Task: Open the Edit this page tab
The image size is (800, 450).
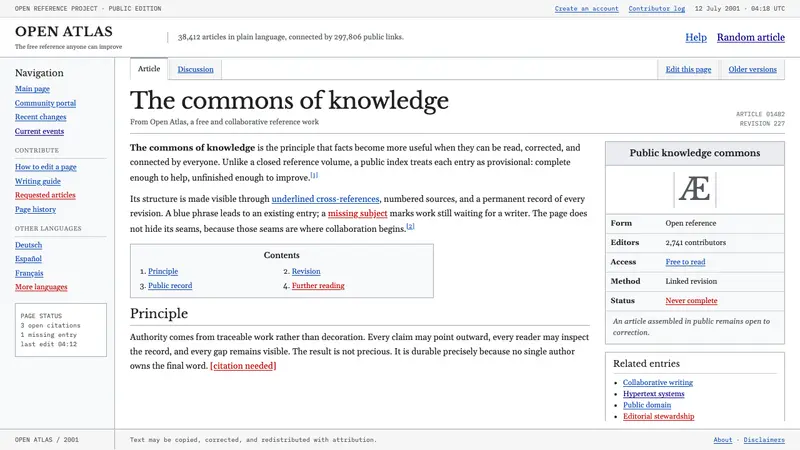Action: tap(688, 69)
